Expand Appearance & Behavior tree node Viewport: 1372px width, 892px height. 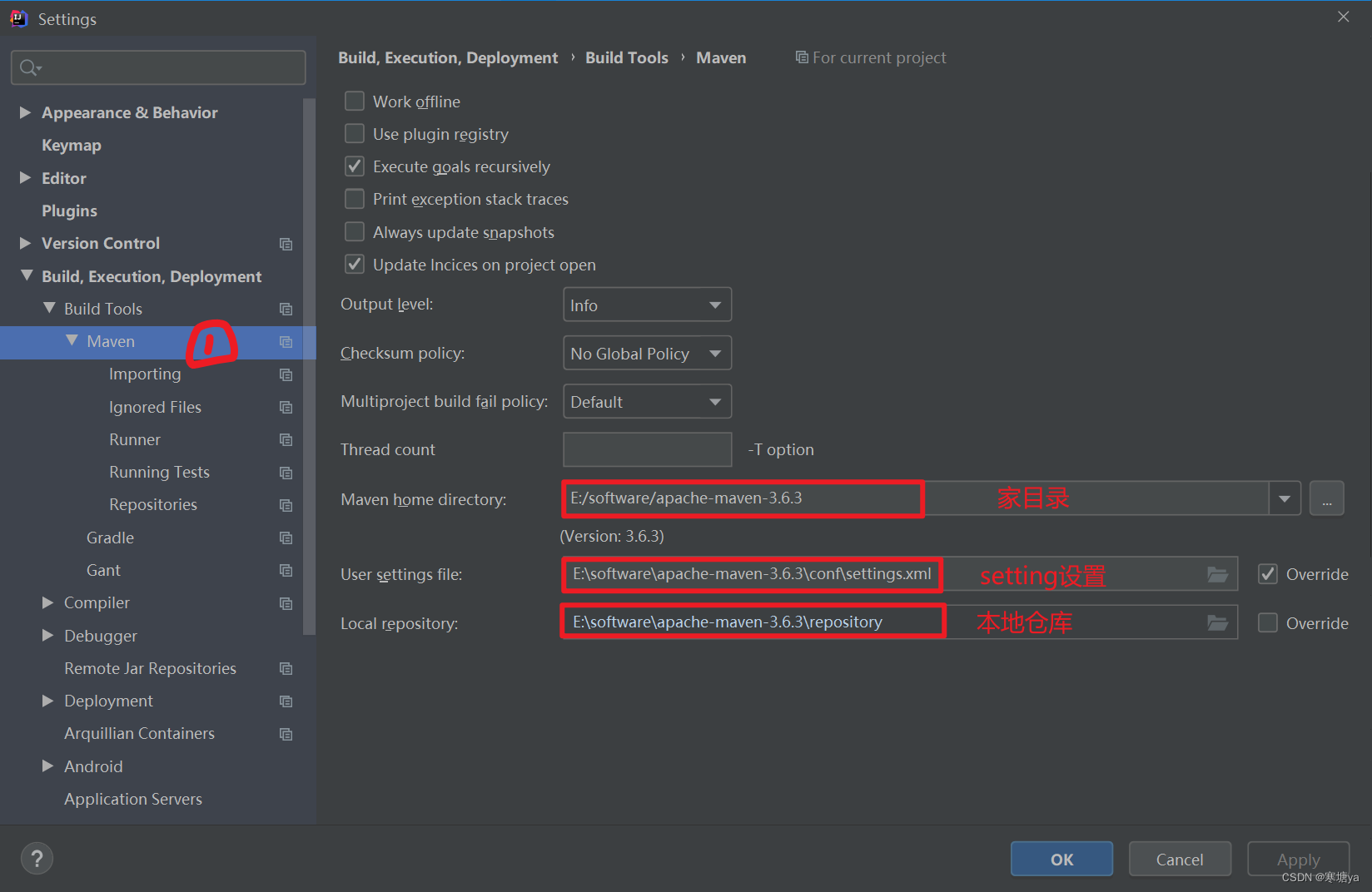[x=25, y=112]
